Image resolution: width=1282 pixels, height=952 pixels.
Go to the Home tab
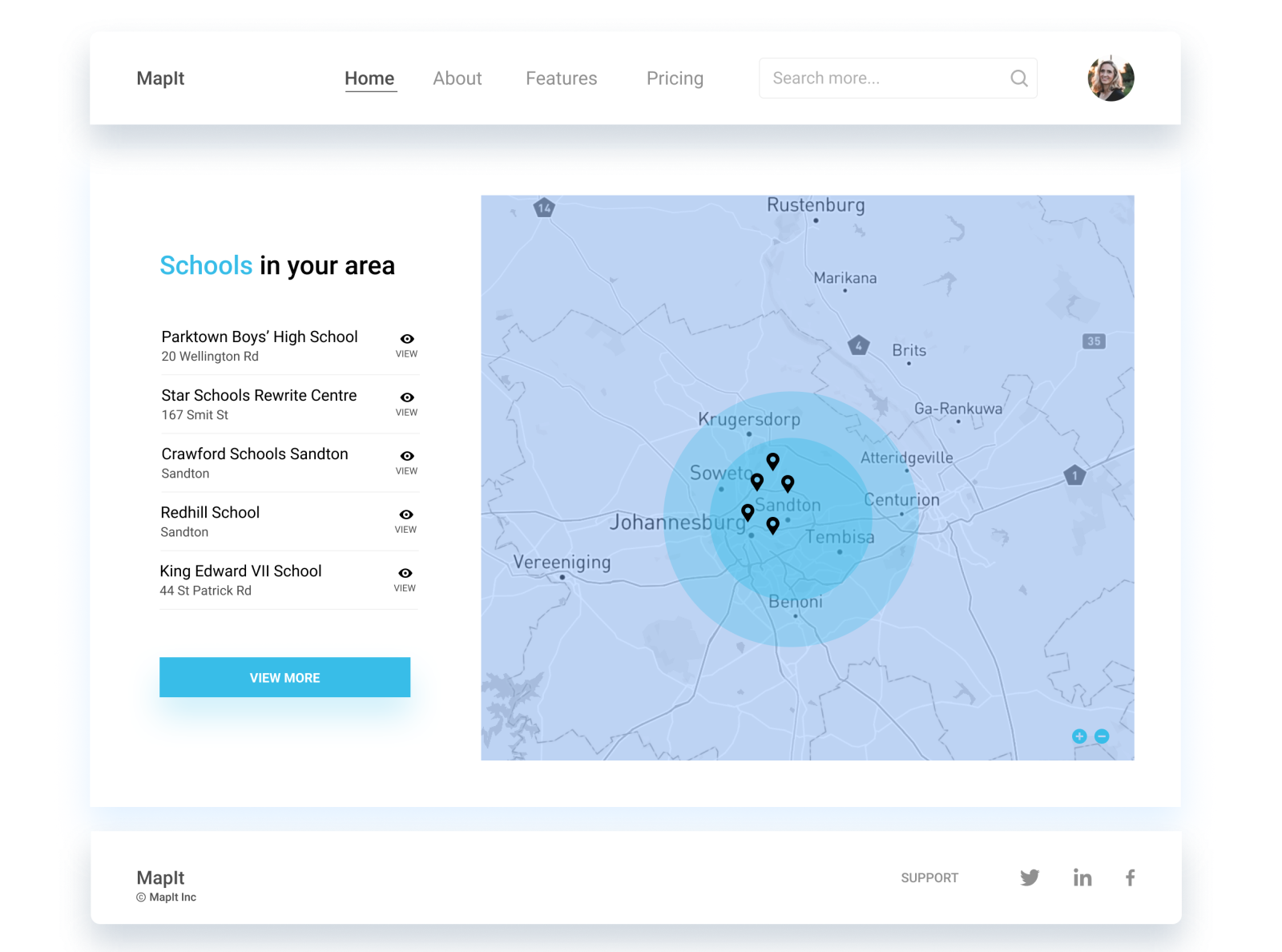(369, 79)
